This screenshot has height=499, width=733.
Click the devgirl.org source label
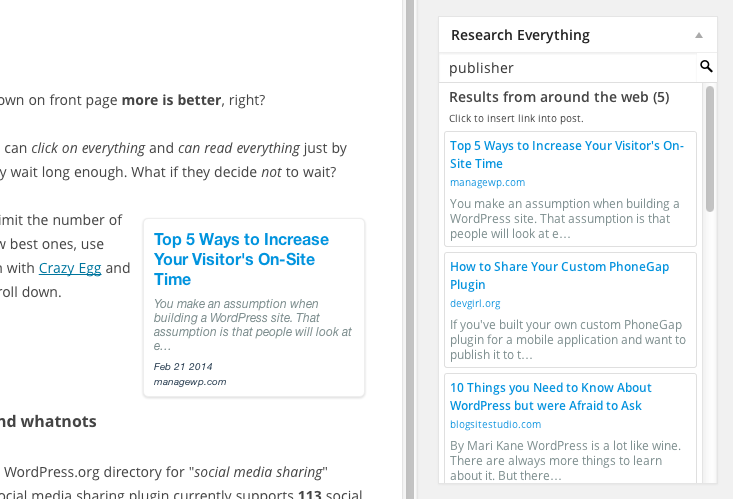[475, 303]
